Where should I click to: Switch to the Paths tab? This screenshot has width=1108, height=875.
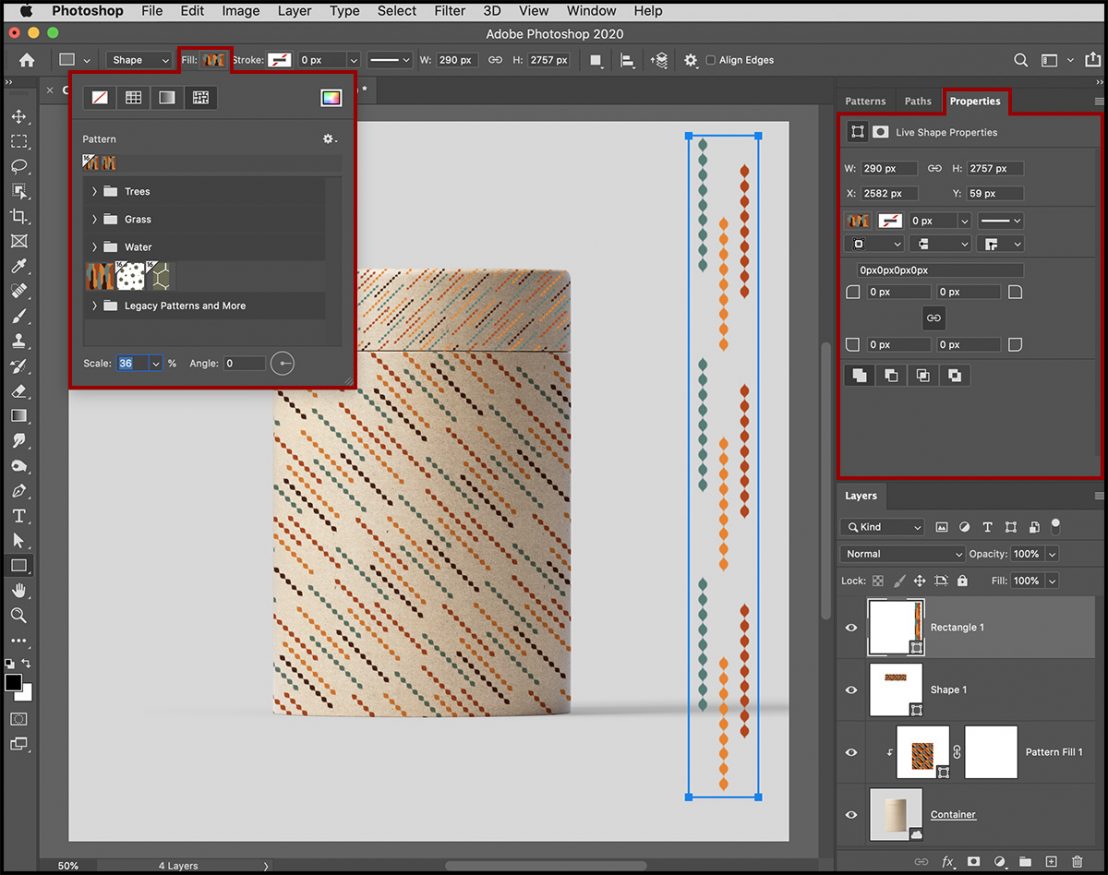(x=918, y=101)
